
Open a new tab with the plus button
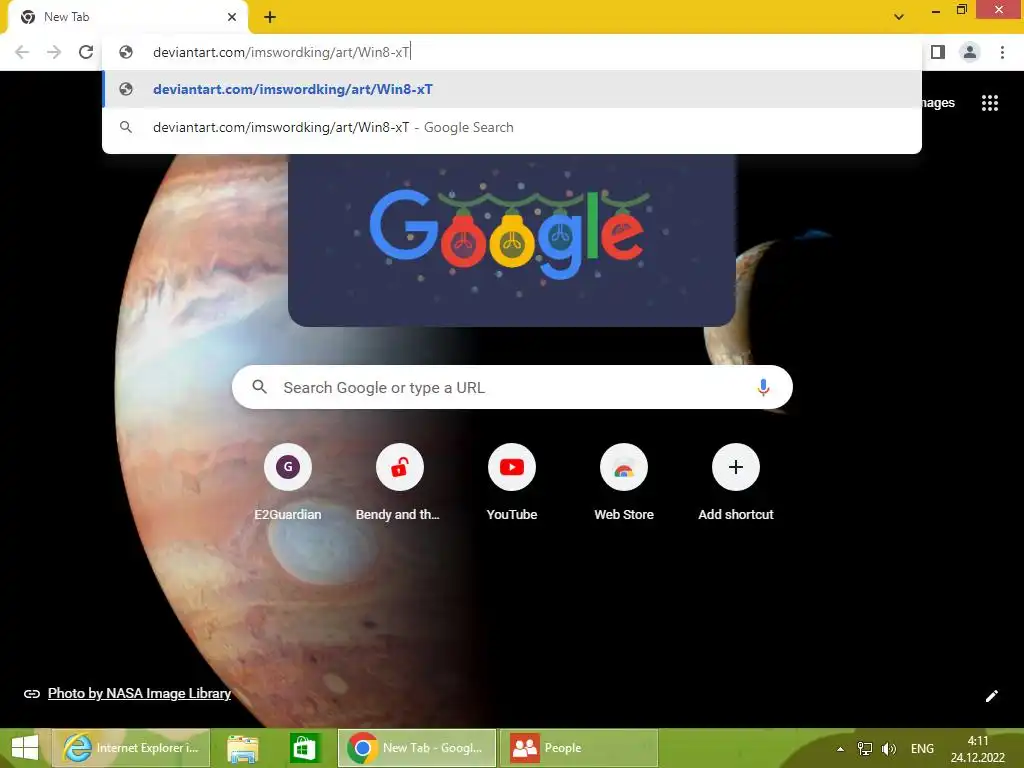tap(270, 17)
